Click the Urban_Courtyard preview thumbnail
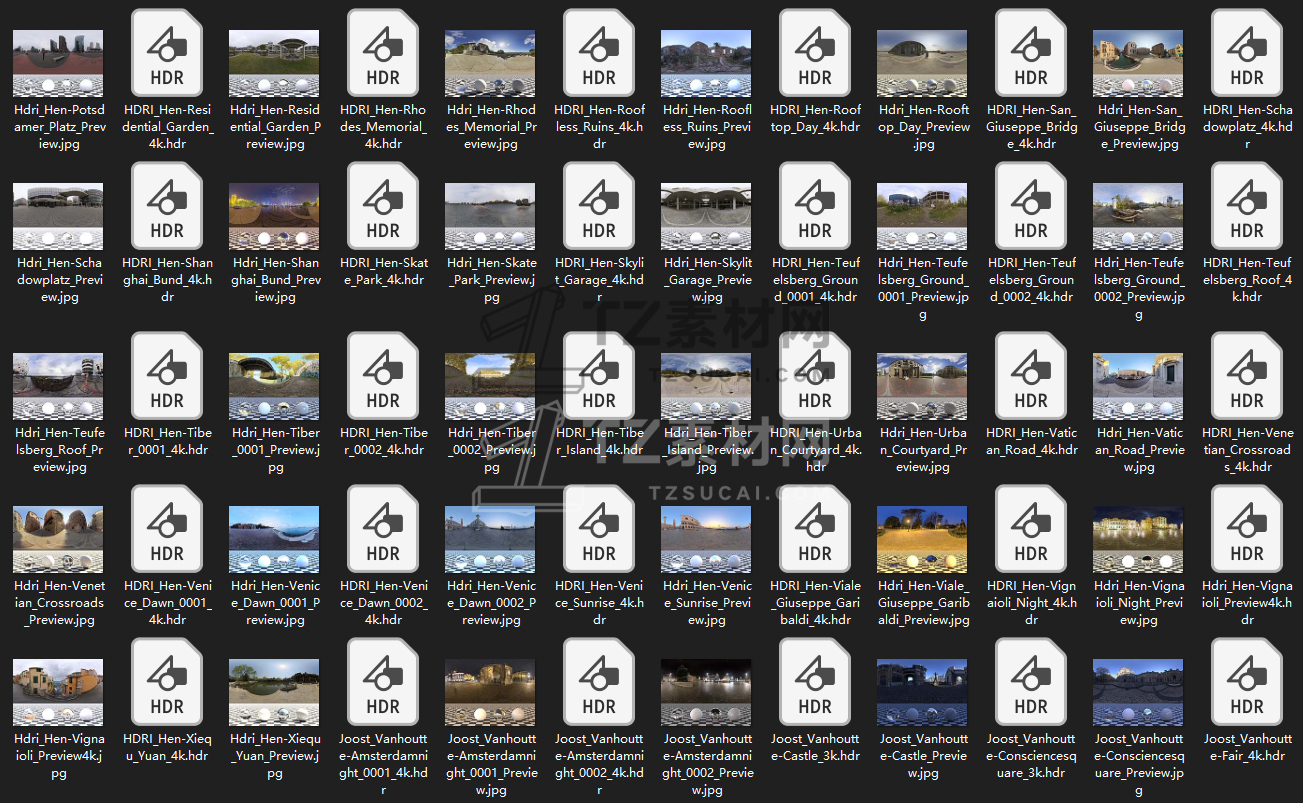Image resolution: width=1303 pixels, height=803 pixels. click(922, 386)
